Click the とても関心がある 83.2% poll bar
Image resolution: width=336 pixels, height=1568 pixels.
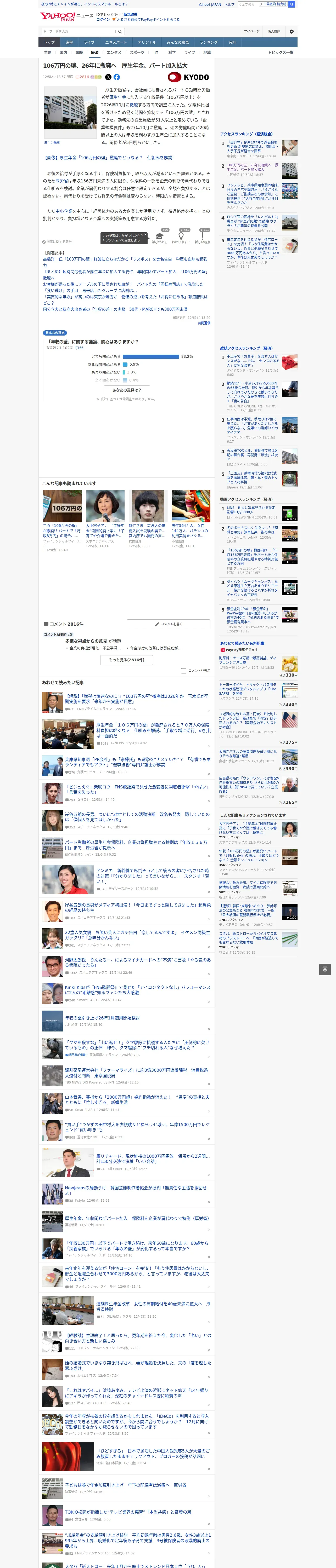(x=151, y=357)
